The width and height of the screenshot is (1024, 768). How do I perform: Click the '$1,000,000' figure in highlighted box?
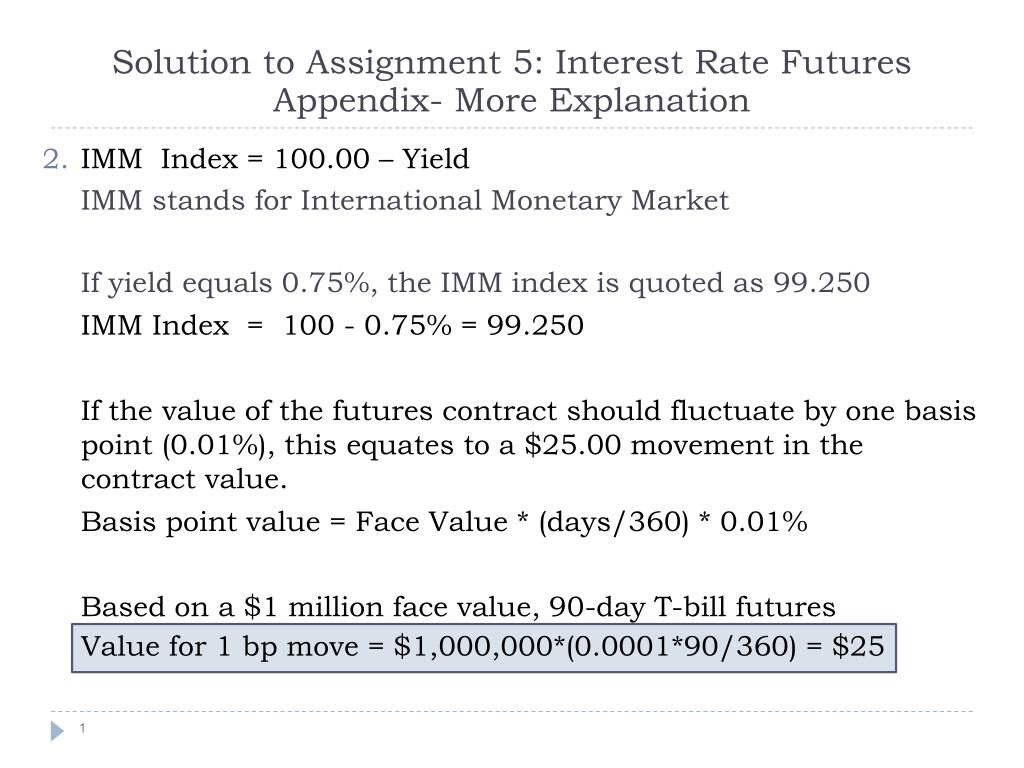[473, 647]
